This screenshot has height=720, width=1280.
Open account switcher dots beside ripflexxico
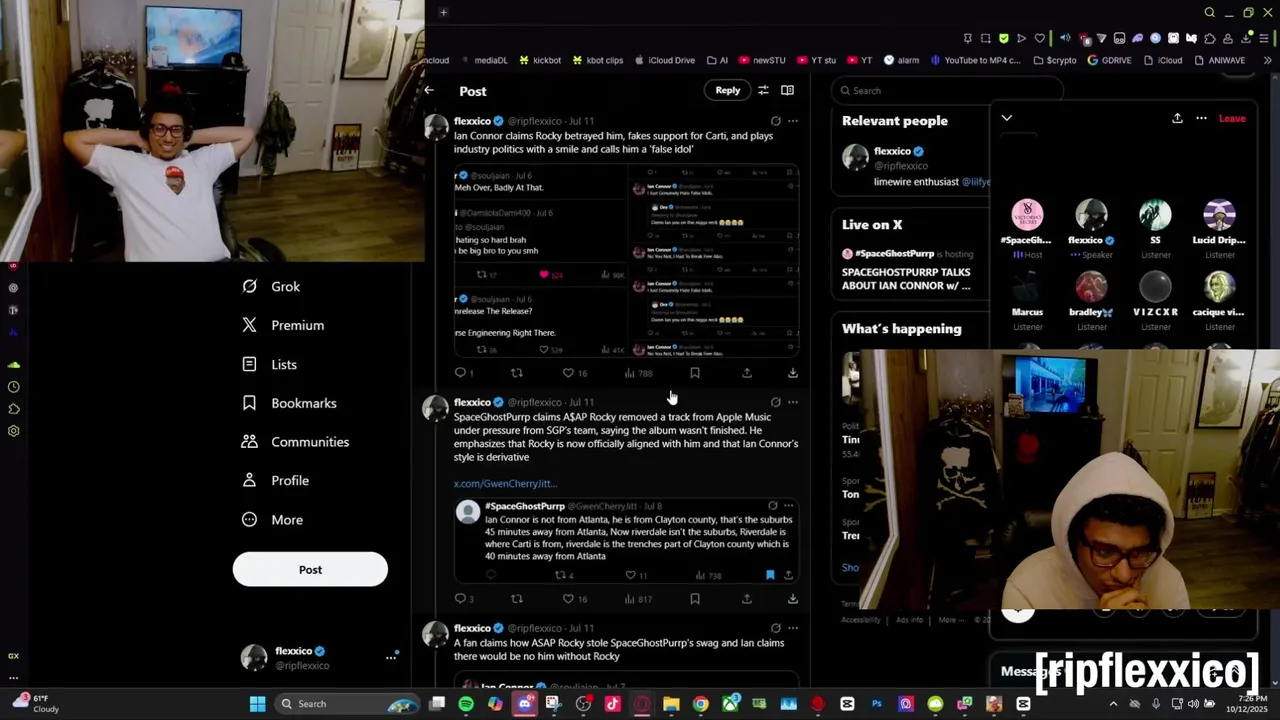pos(391,657)
